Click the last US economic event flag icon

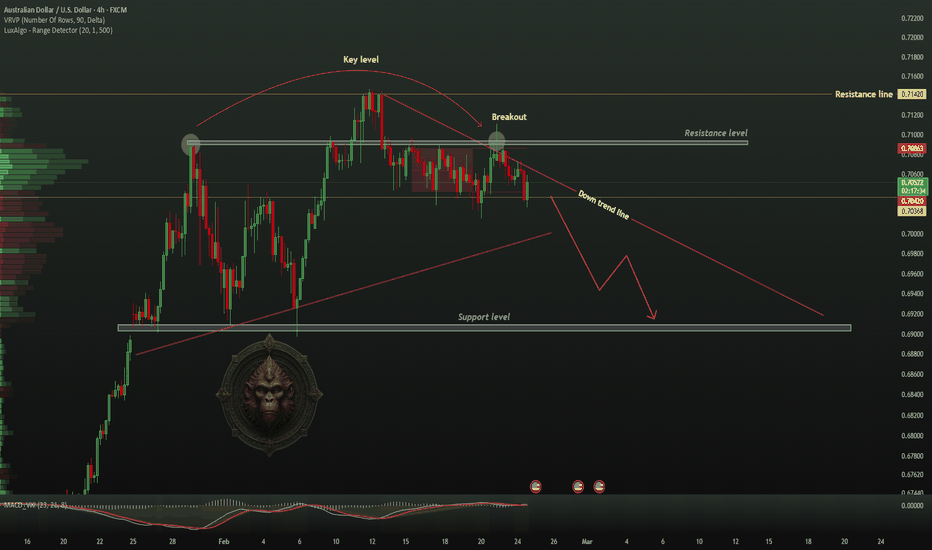tap(599, 487)
